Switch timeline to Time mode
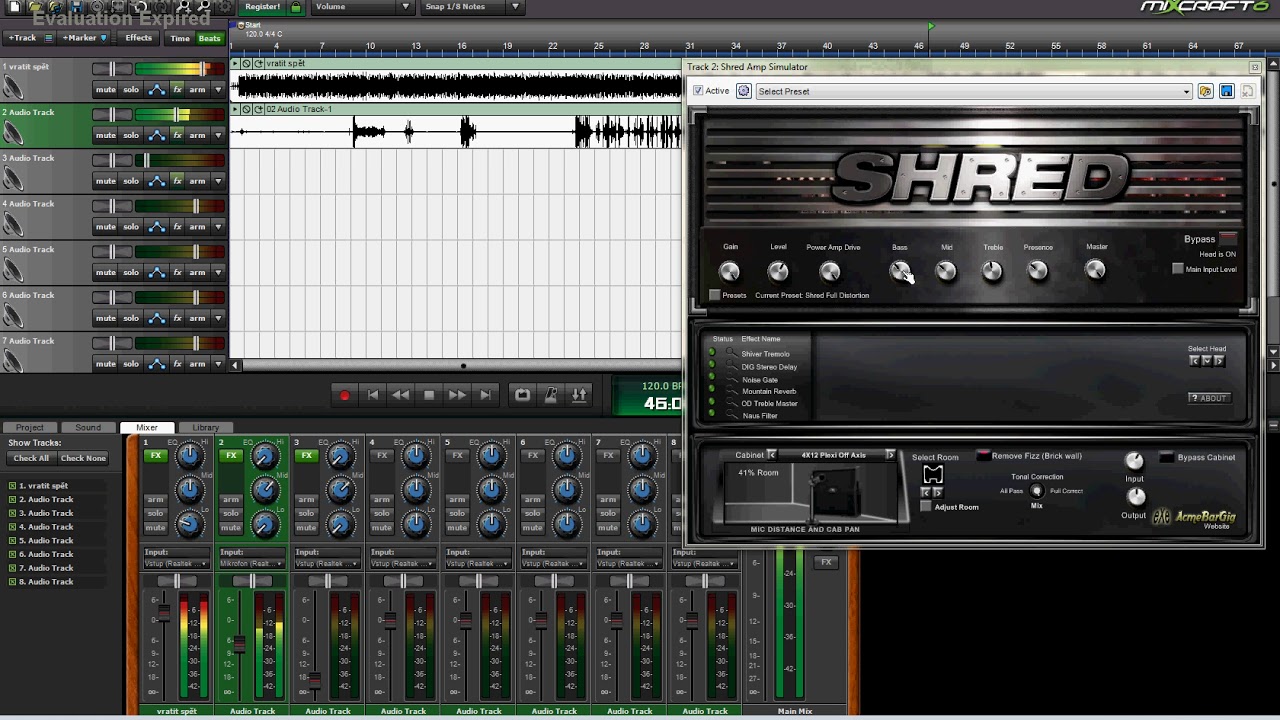The image size is (1280, 720). 180,38
